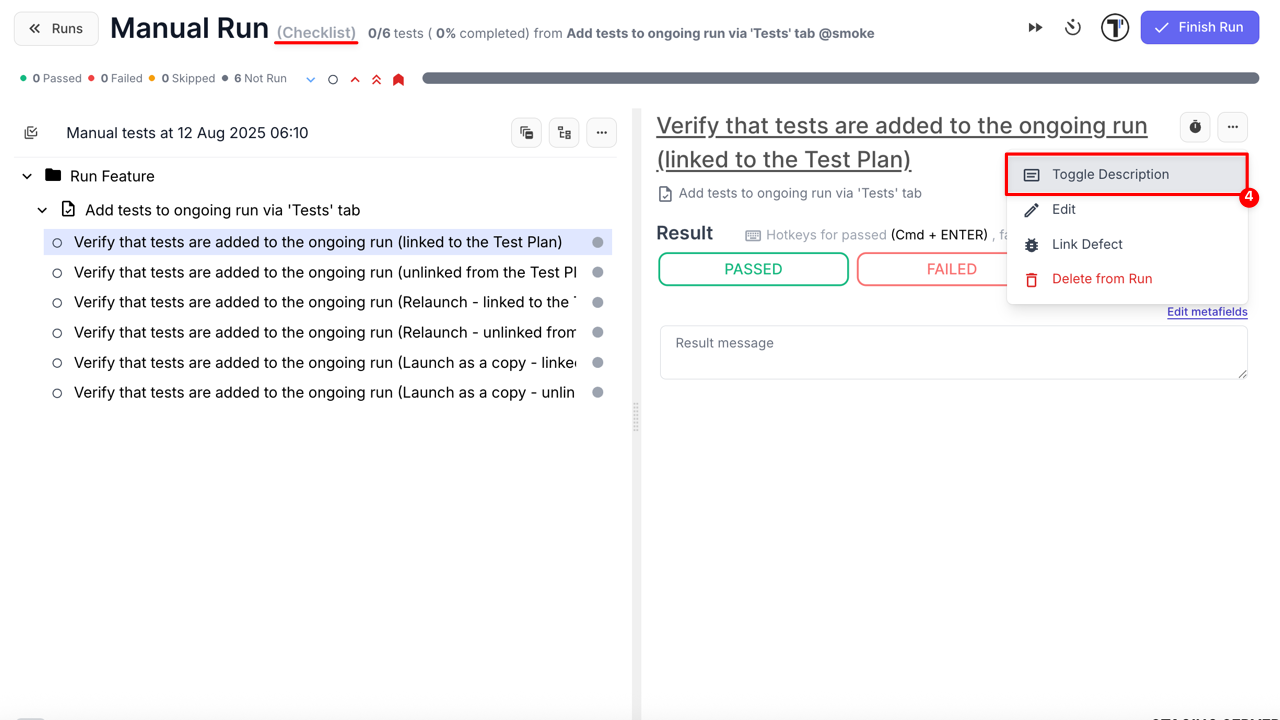Viewport: 1280px width, 720px height.
Task: Click the Result message text field
Action: (953, 353)
